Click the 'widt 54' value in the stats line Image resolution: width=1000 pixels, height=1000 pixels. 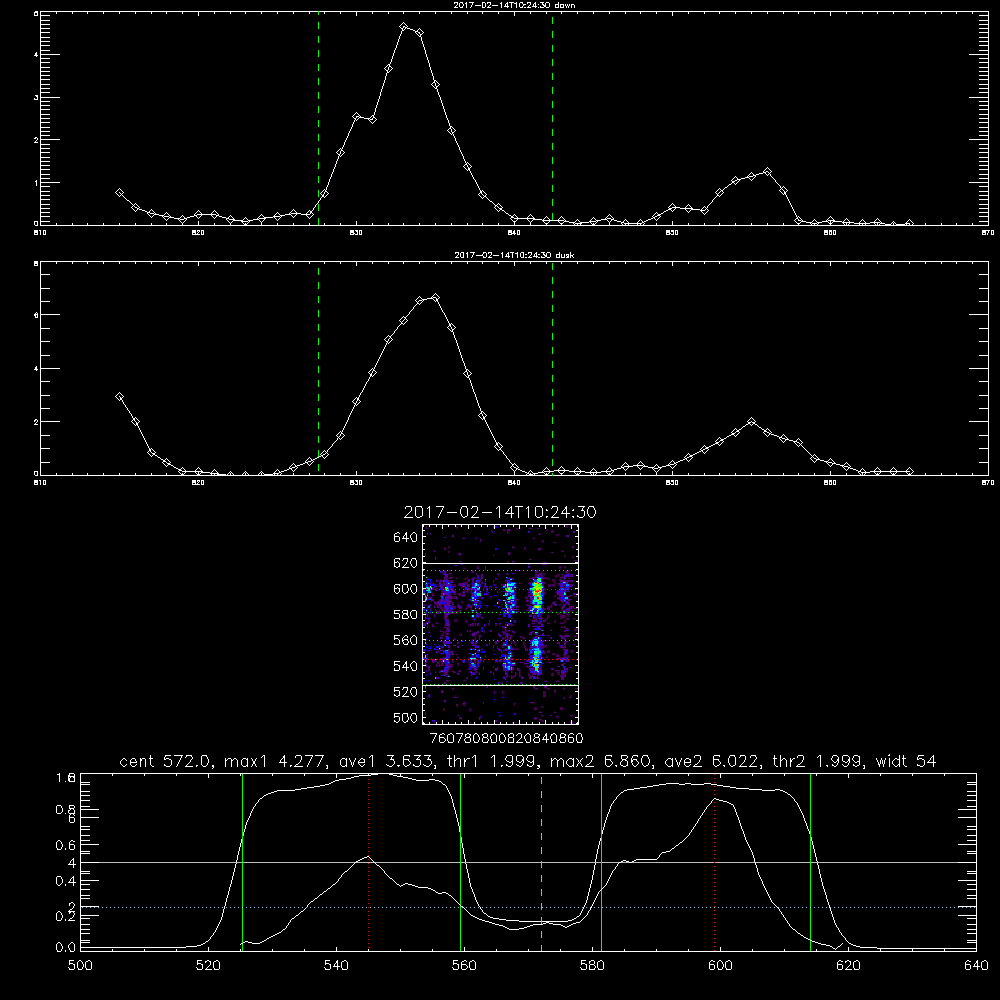pos(906,761)
